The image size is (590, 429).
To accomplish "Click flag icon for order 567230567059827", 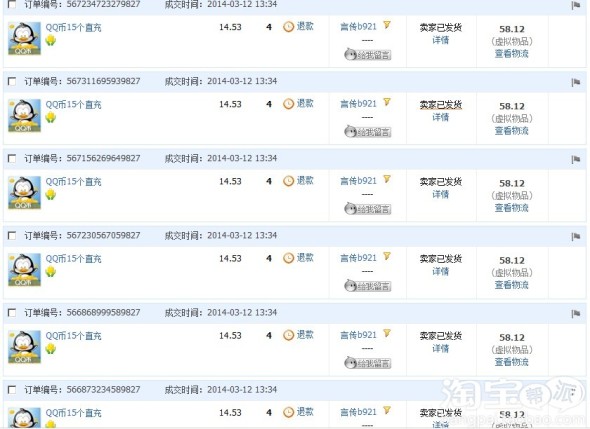I will pyautogui.click(x=575, y=236).
